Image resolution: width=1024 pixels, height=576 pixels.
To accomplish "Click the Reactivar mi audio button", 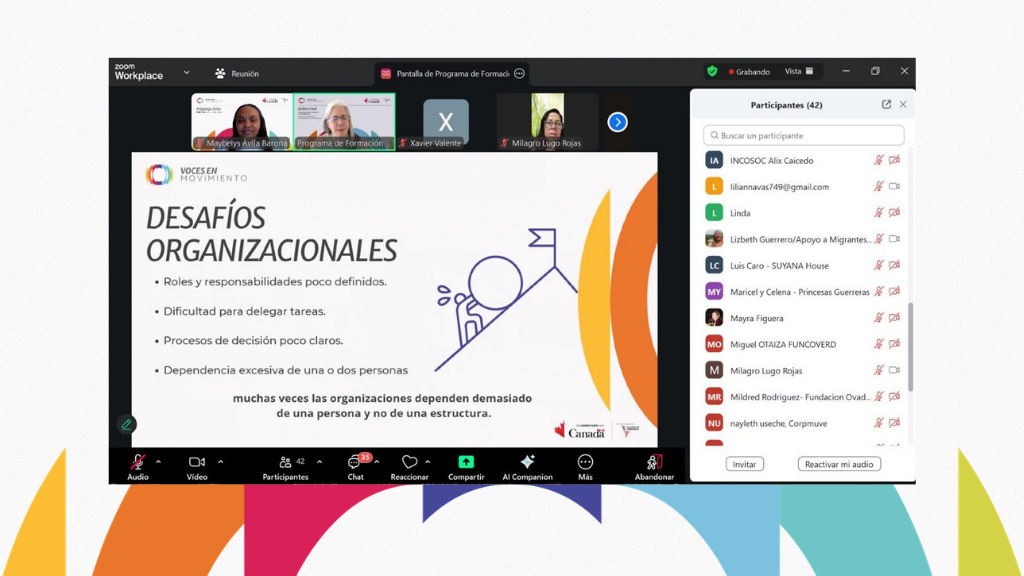I will pos(839,464).
